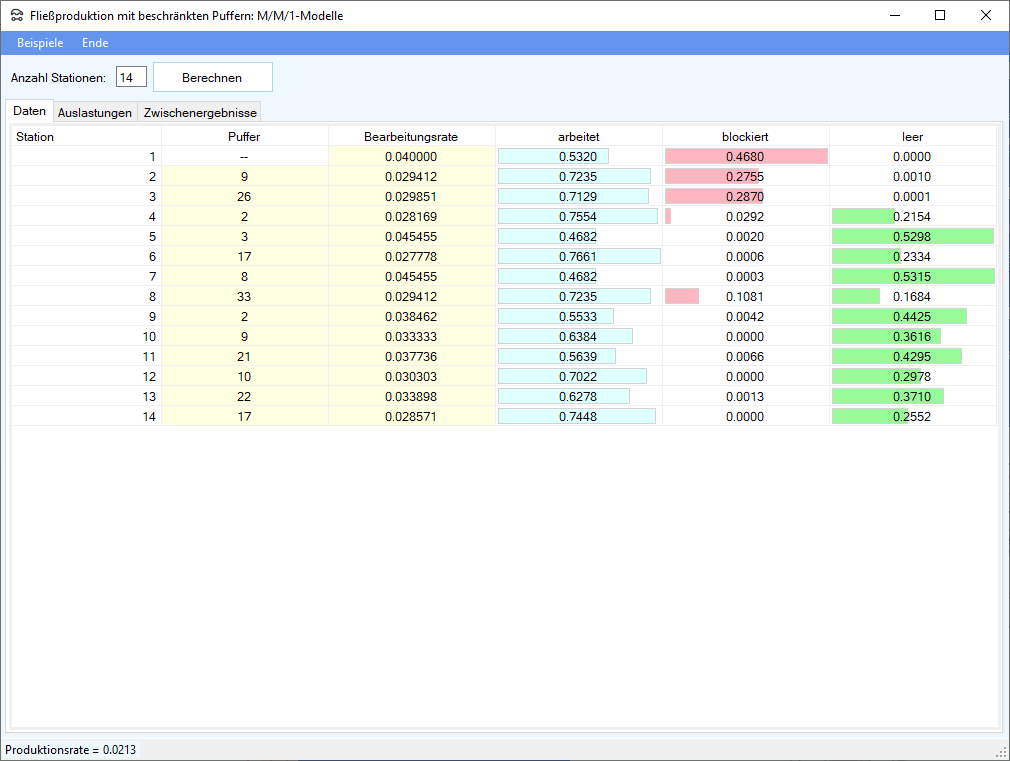
Task: Open the Ende menu
Action: pos(95,43)
